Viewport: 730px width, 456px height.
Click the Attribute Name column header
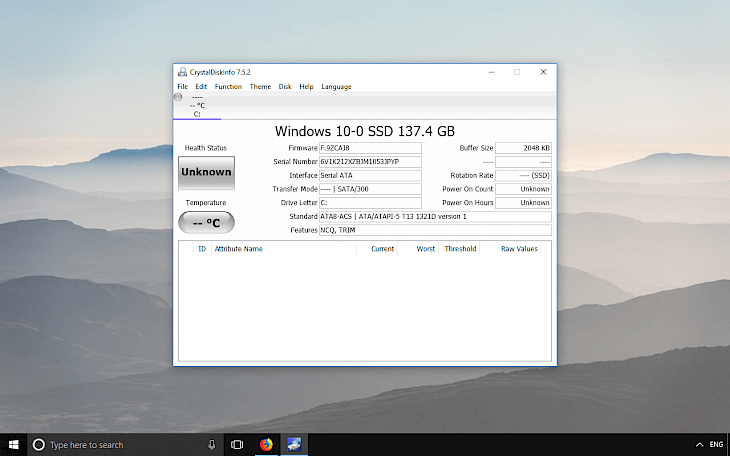point(284,249)
